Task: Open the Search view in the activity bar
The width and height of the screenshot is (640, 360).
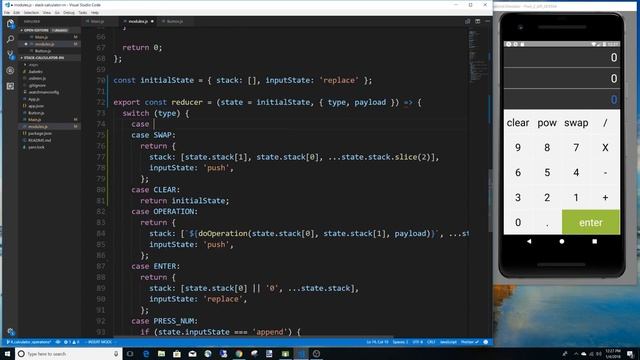Action: 11,39
